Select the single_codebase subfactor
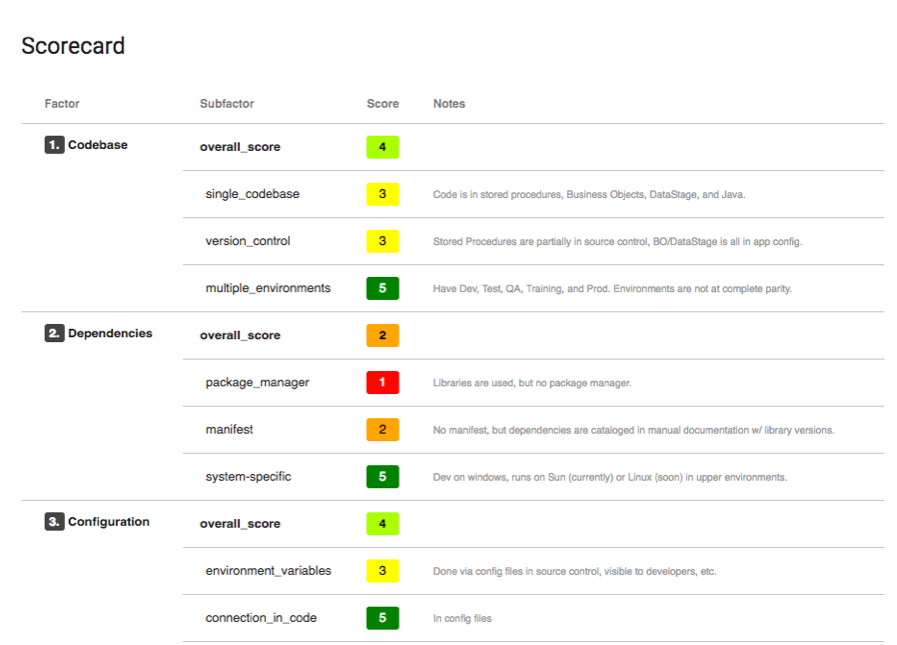Image resolution: width=897 pixels, height=645 pixels. click(252, 194)
